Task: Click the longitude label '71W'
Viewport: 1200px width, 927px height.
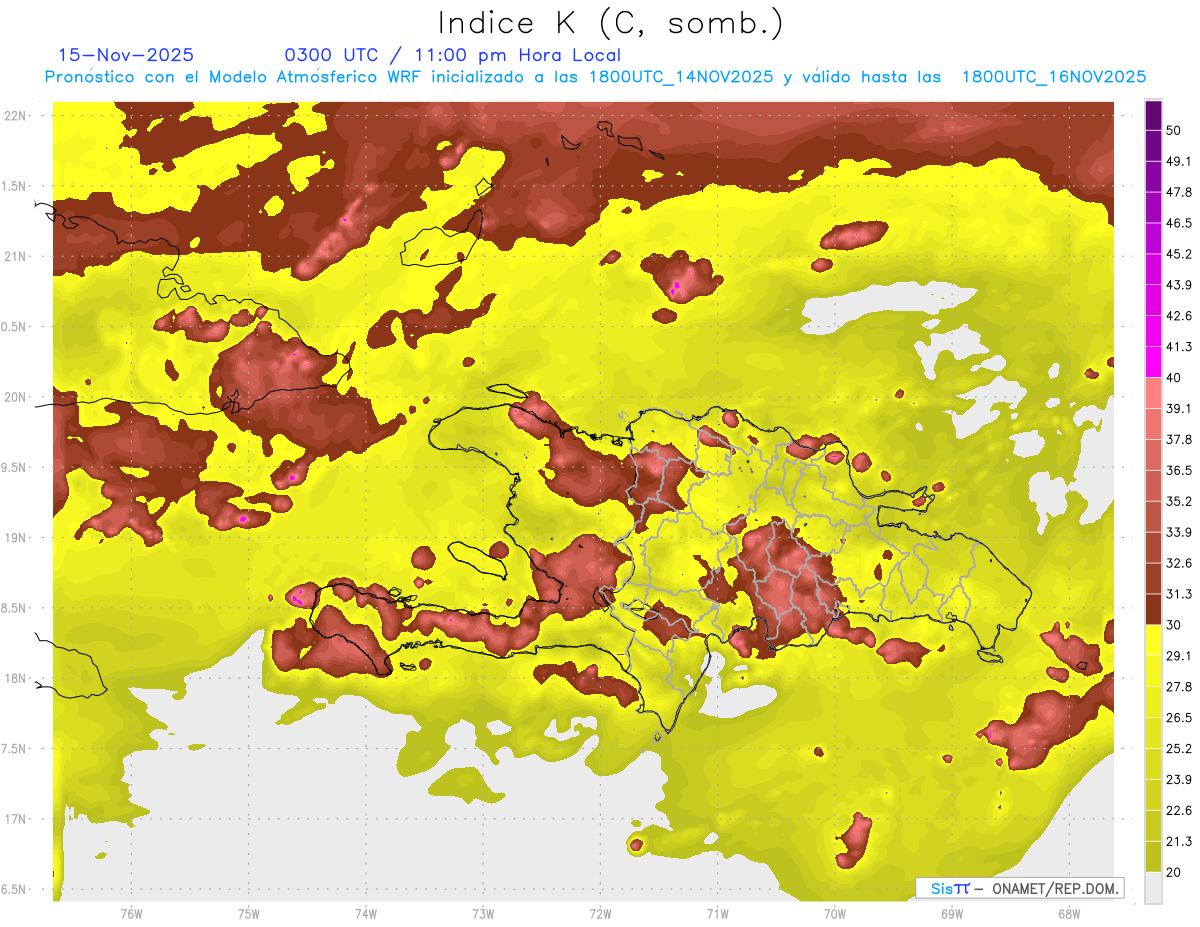Action: [x=717, y=914]
